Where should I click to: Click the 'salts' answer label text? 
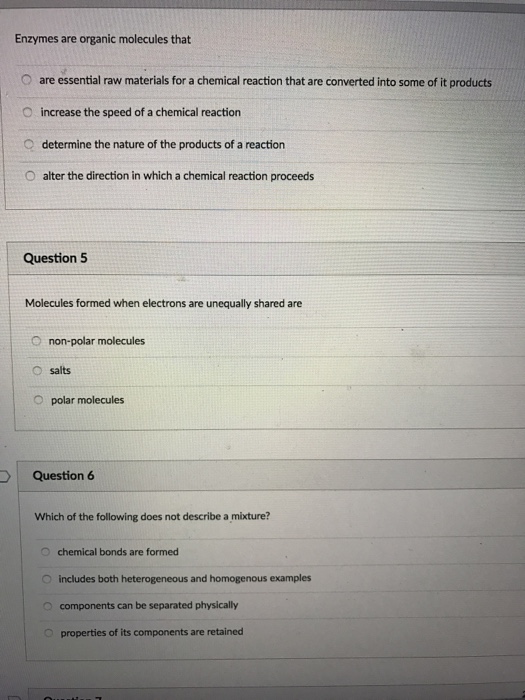pos(60,371)
